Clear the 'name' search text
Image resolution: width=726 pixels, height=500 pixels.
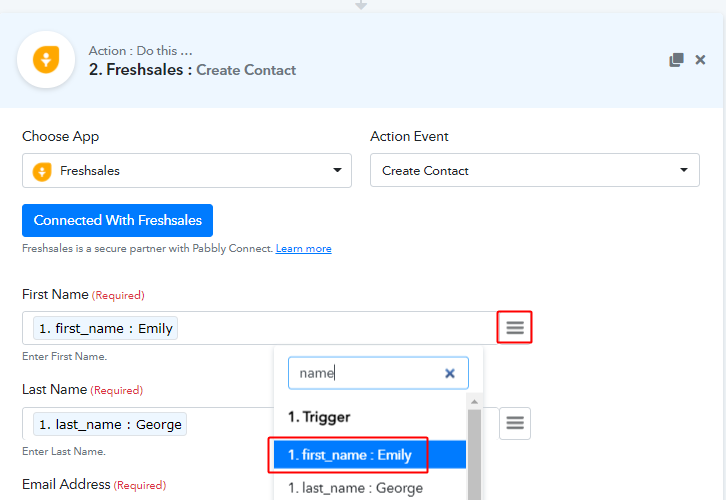coord(450,373)
